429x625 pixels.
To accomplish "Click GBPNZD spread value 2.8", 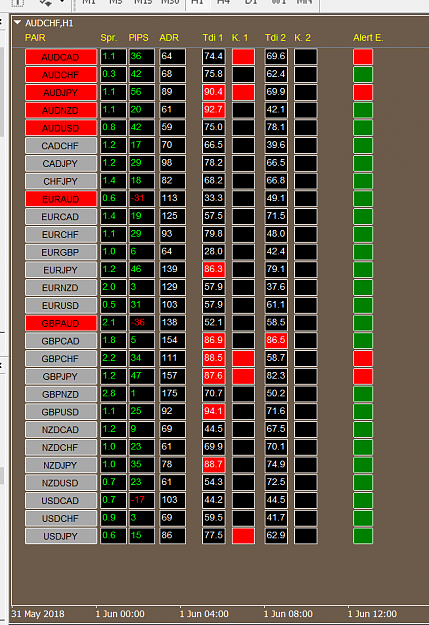I will pyautogui.click(x=113, y=394).
